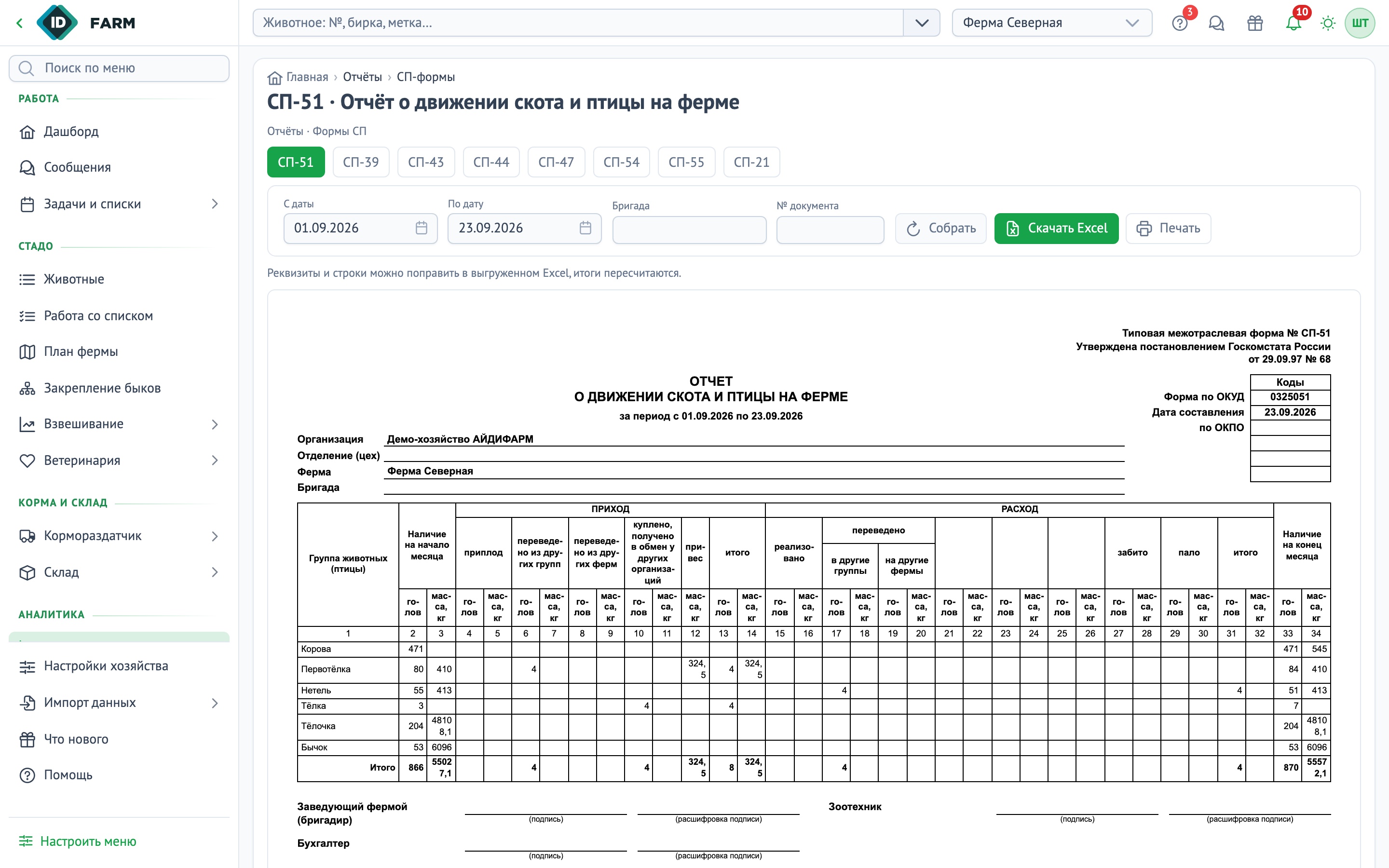Go to Отчёты in the breadcrumb
Image resolution: width=1389 pixels, height=868 pixels.
pos(362,77)
